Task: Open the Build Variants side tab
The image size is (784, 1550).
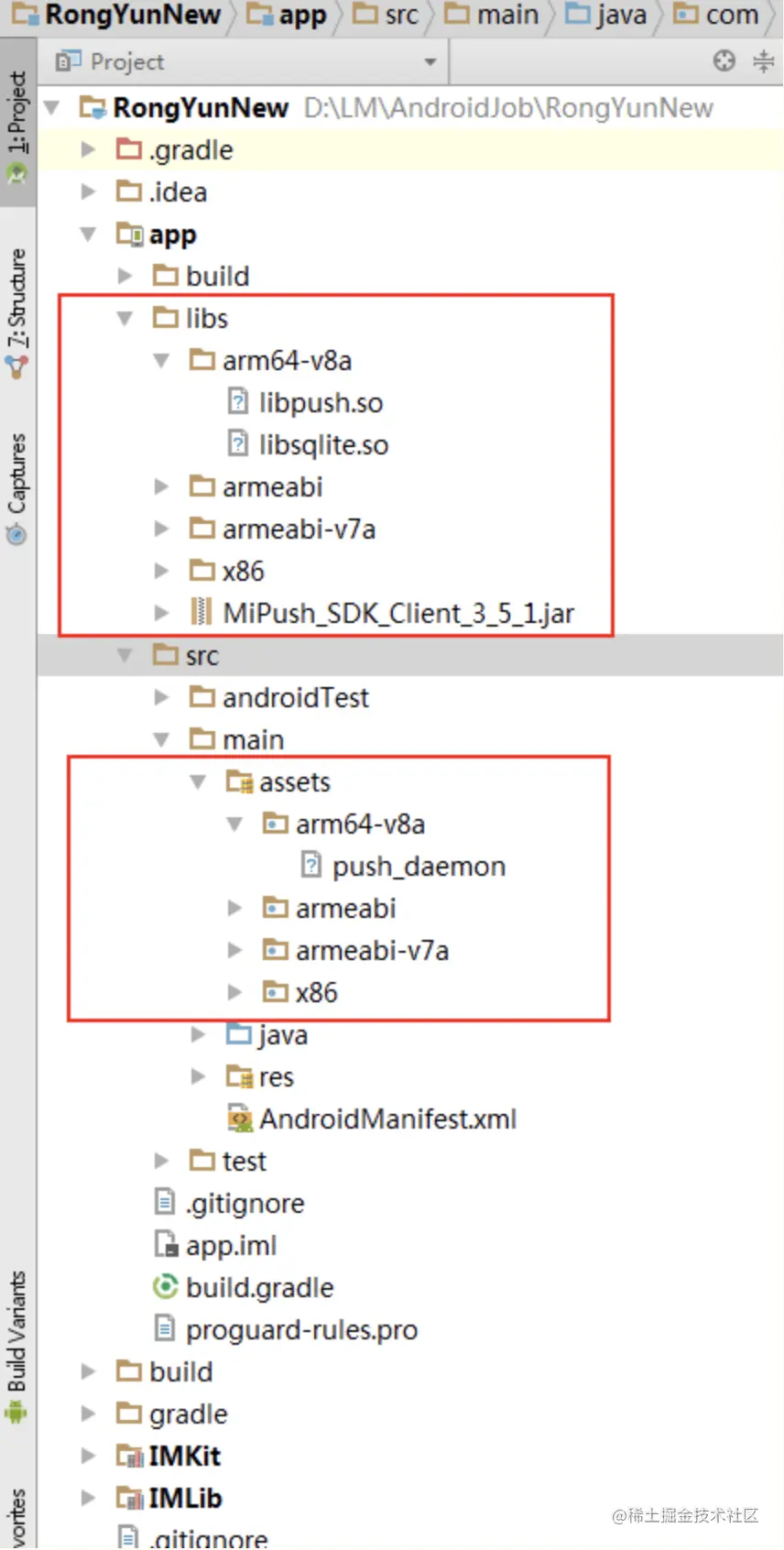Action: (17, 1347)
